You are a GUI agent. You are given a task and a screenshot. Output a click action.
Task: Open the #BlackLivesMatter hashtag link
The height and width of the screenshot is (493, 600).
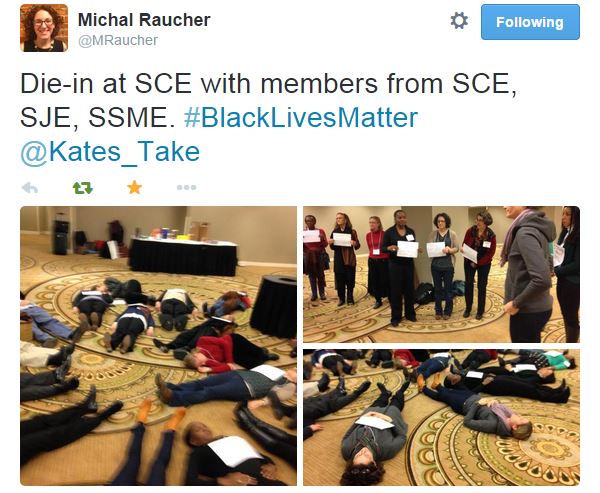300,117
